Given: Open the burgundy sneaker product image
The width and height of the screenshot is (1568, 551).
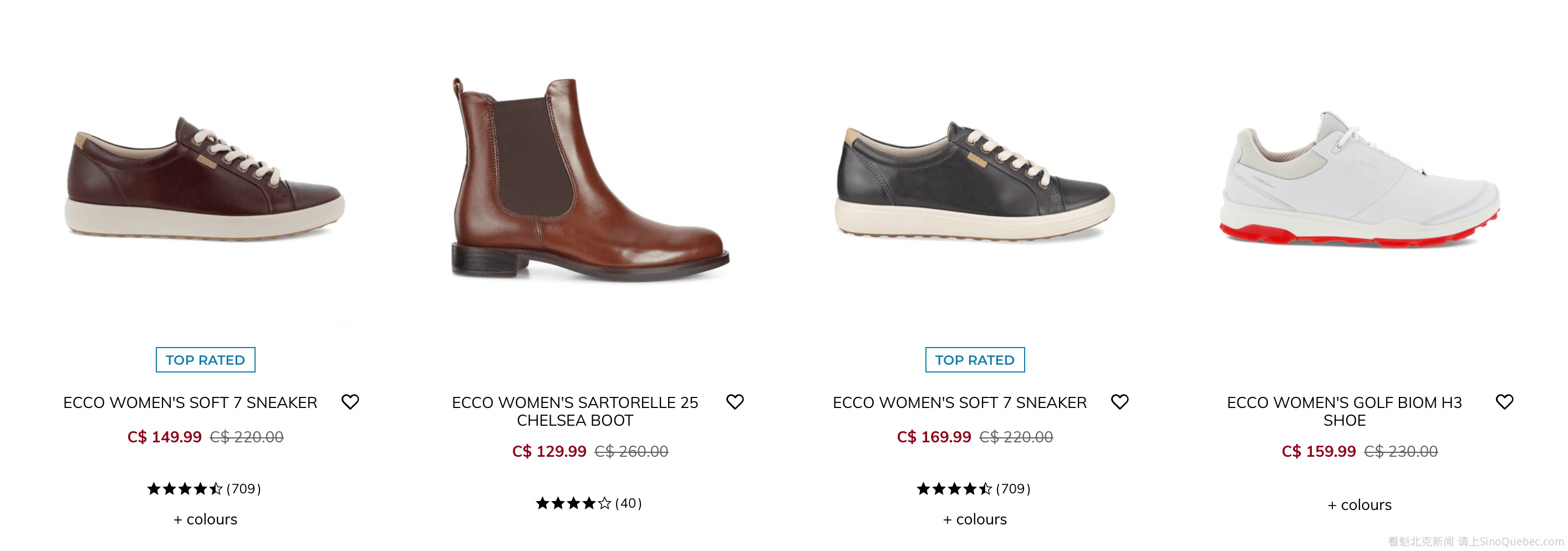Looking at the screenshot, I should coord(205,180).
